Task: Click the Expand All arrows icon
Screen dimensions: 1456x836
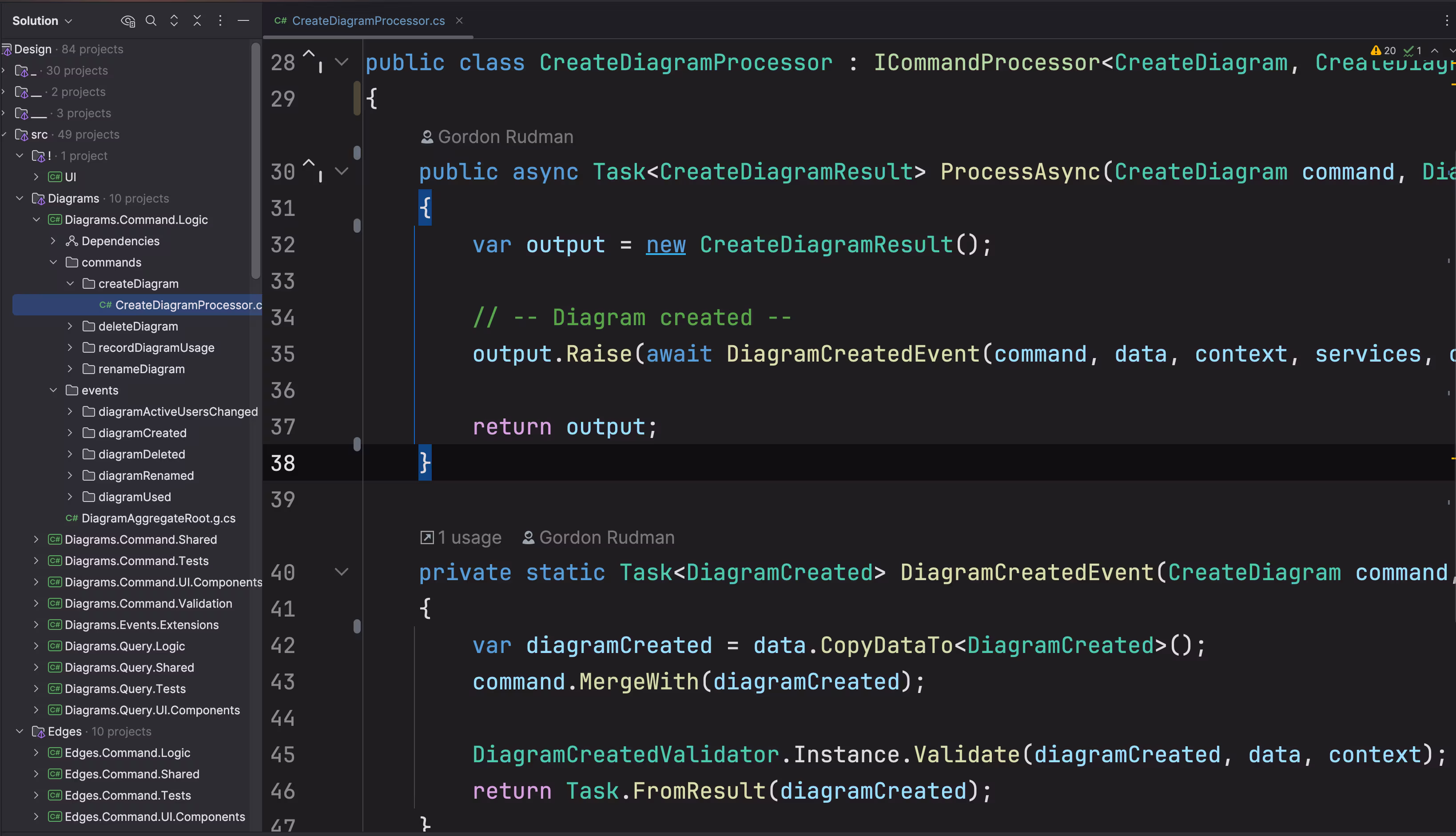Action: pos(174,21)
